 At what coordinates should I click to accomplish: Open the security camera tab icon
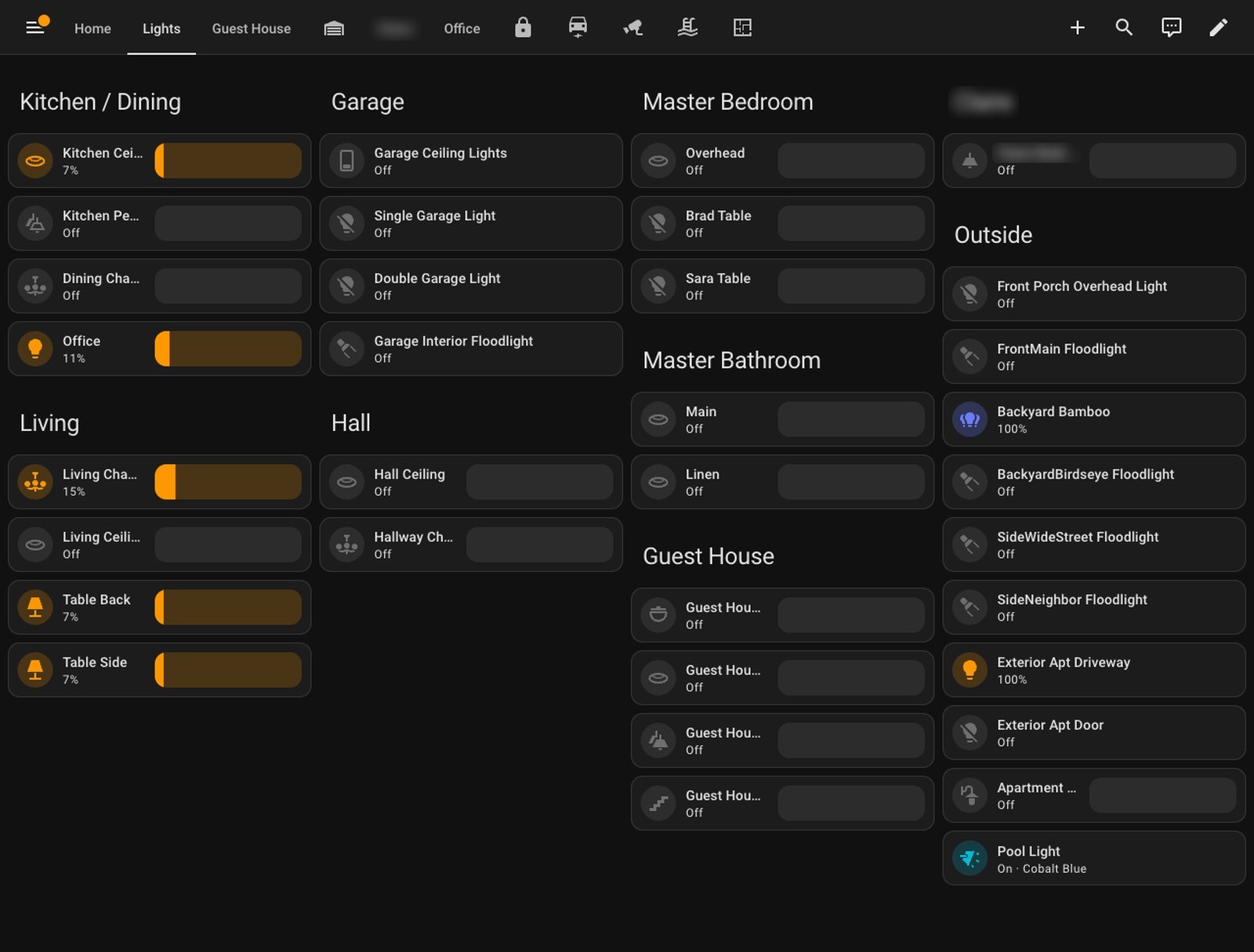[x=632, y=28]
